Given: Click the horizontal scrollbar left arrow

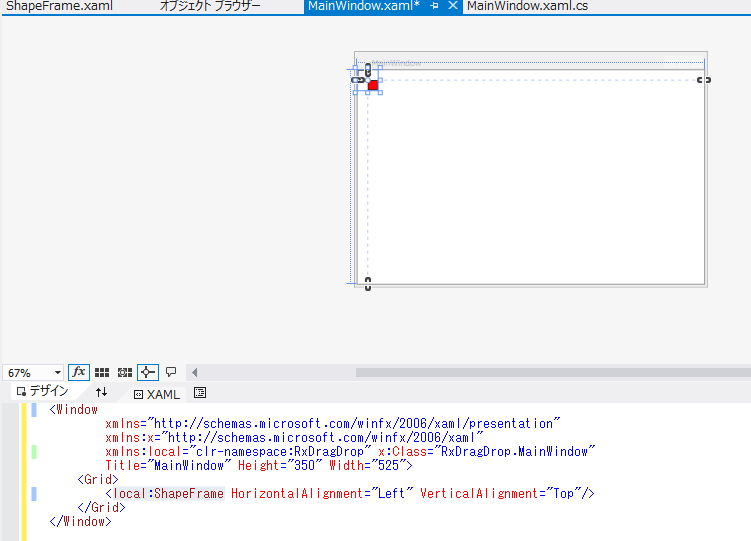Looking at the screenshot, I should click(x=194, y=372).
